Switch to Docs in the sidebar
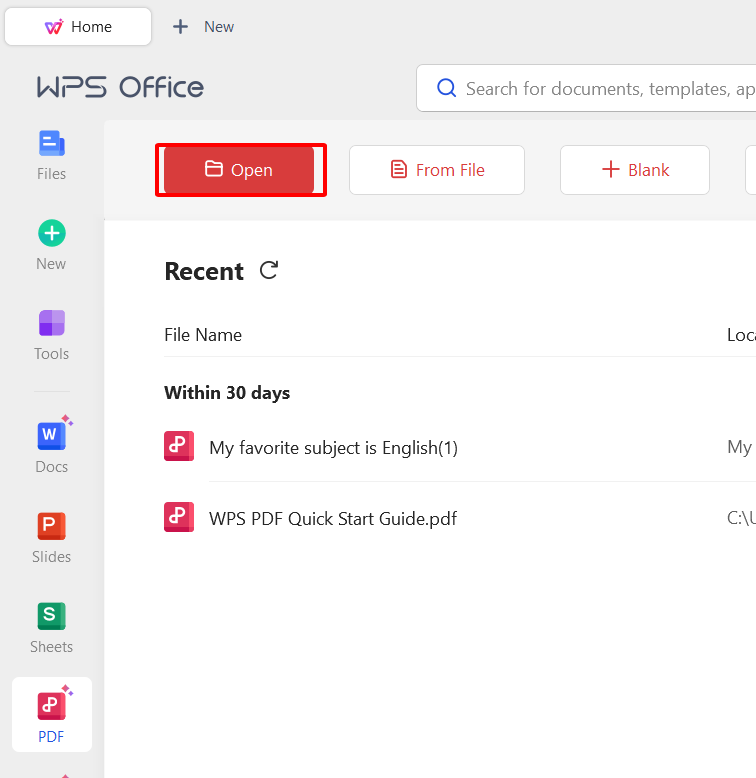 point(51,437)
